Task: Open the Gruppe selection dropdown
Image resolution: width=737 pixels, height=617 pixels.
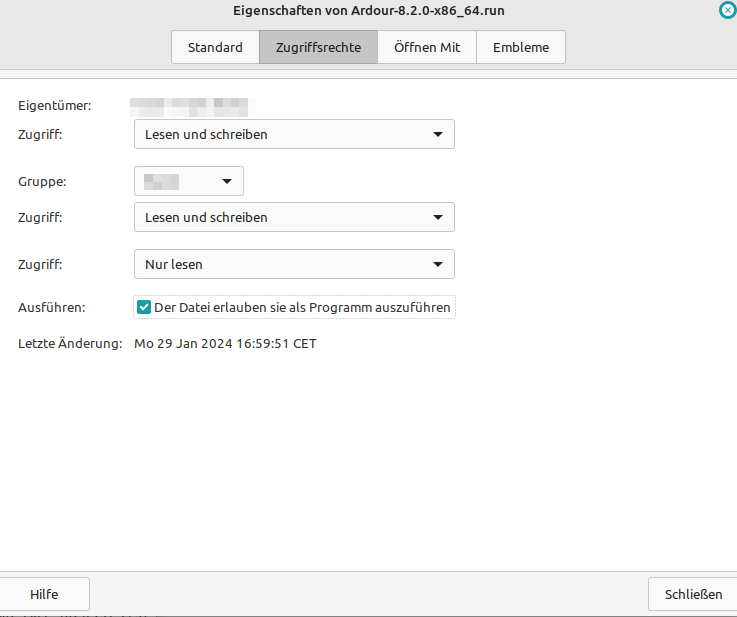Action: [189, 181]
